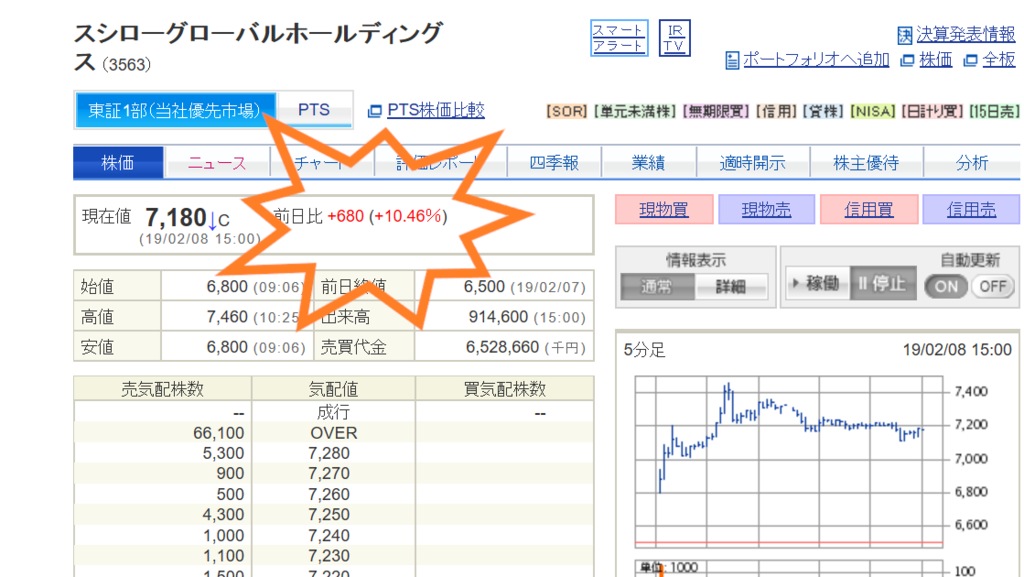Open PTS株価比較 link
1024x577 pixels.
436,110
